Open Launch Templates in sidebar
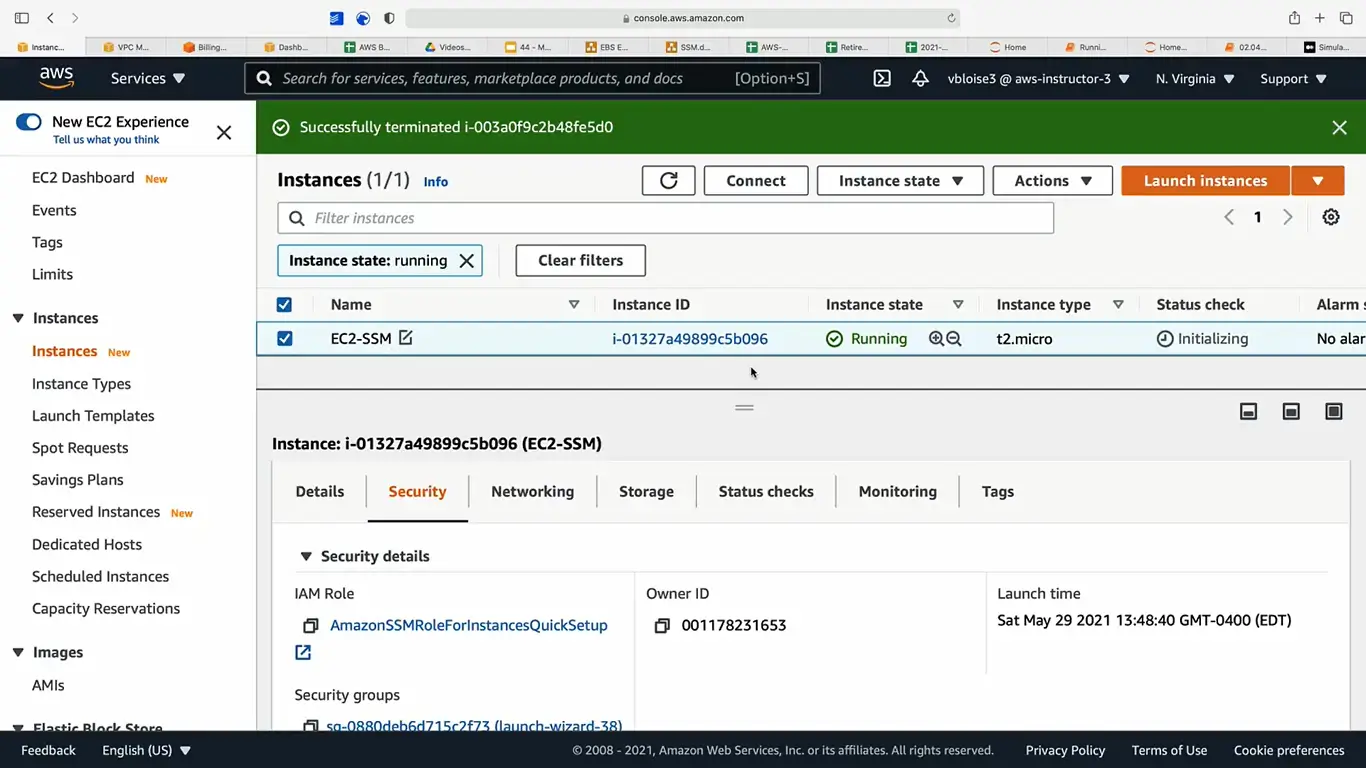1366x768 pixels. click(x=93, y=416)
